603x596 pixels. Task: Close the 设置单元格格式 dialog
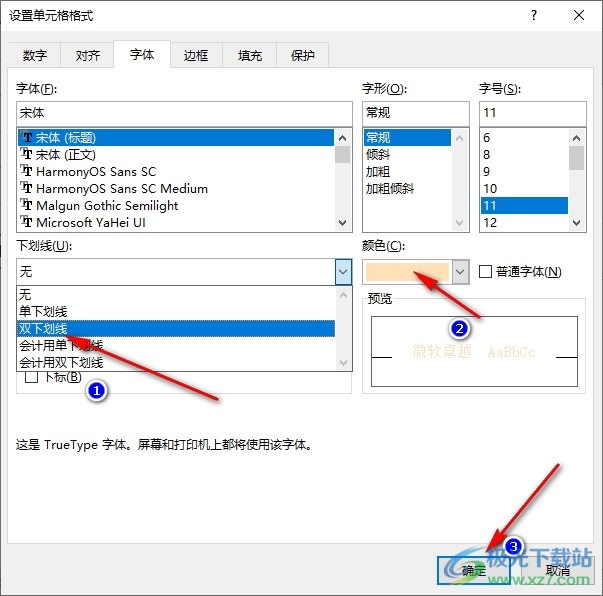pyautogui.click(x=579, y=15)
